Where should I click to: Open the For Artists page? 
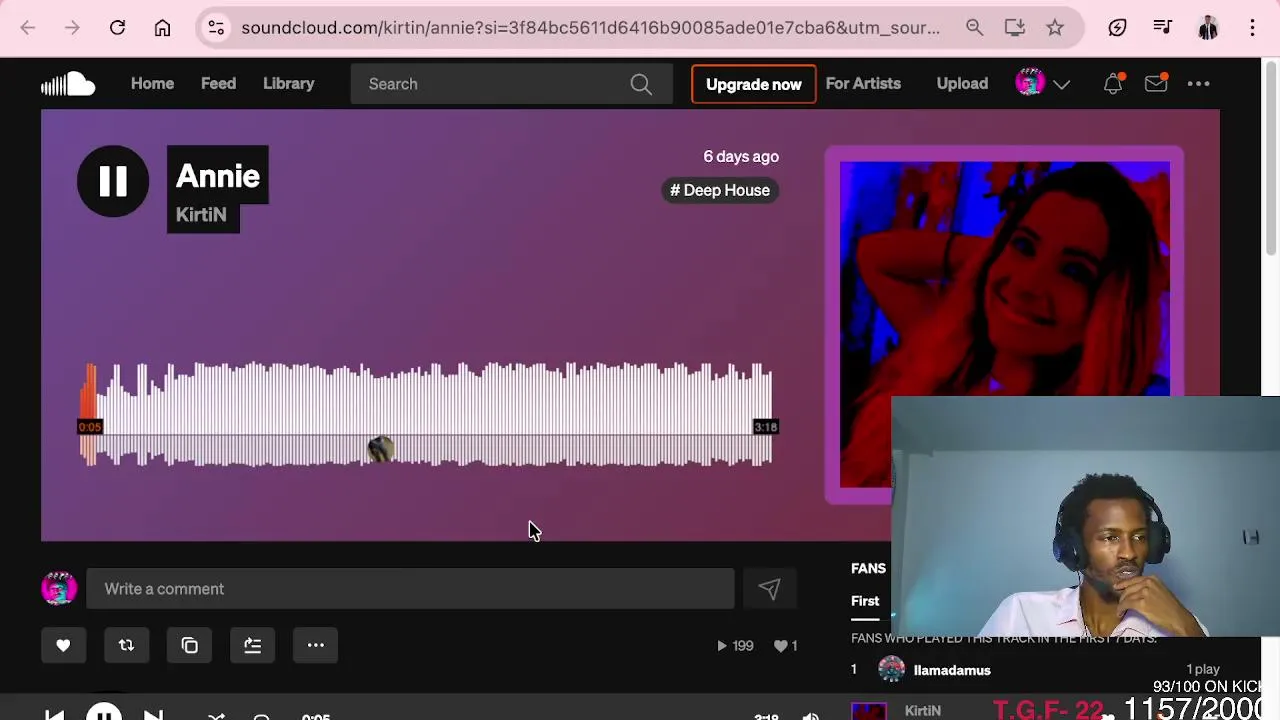click(x=863, y=84)
